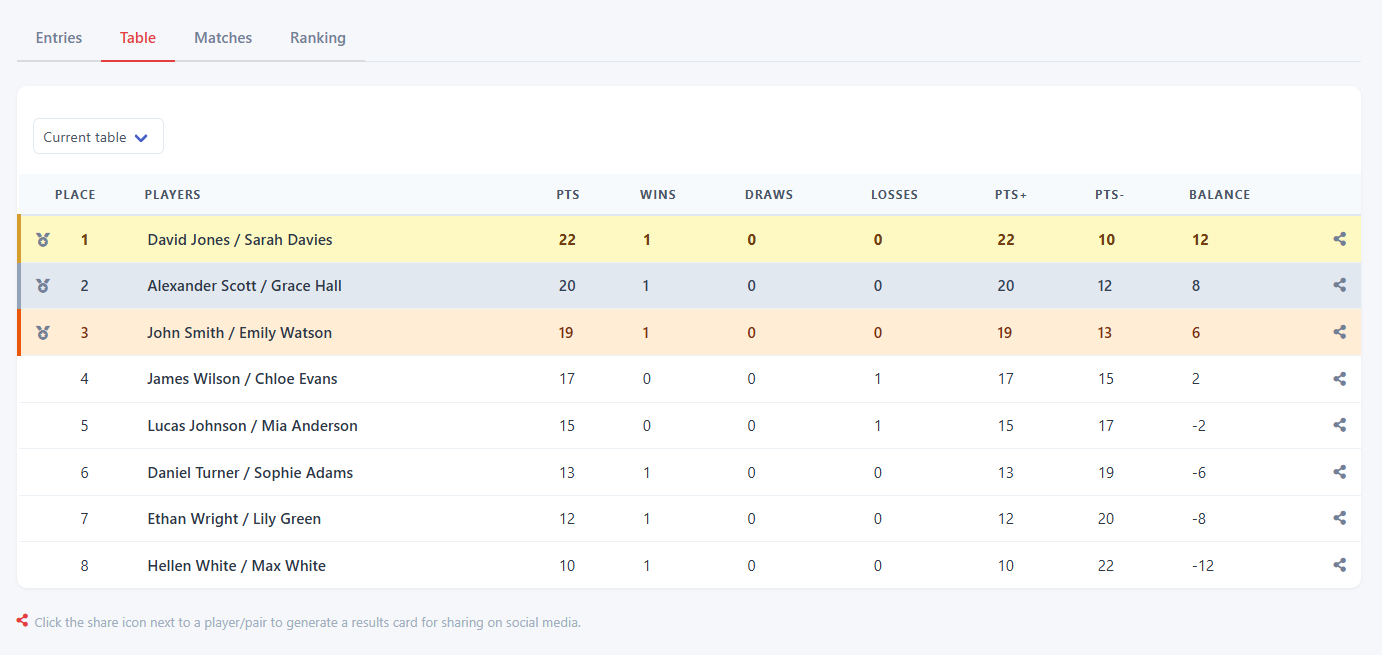Image resolution: width=1382 pixels, height=655 pixels.
Task: Click the red share icon in the footer hint
Action: coord(22,621)
